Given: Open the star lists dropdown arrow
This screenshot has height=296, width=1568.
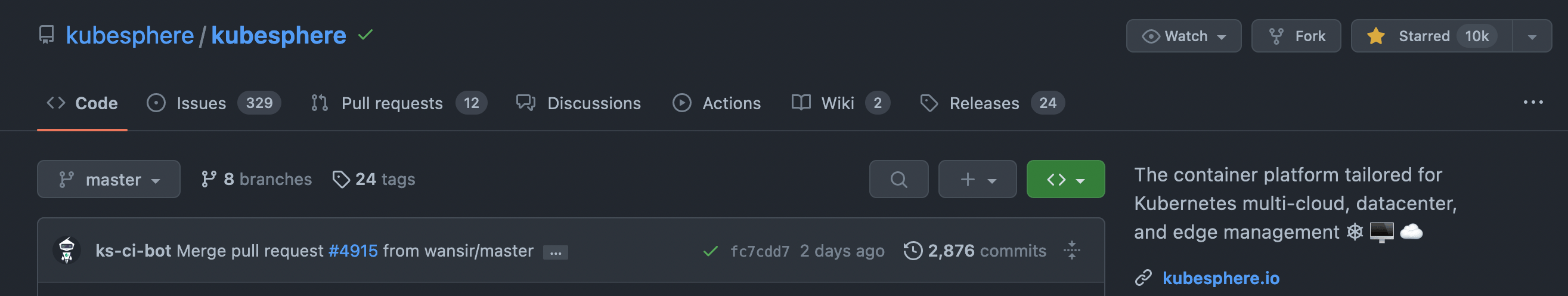Looking at the screenshot, I should (x=1532, y=36).
